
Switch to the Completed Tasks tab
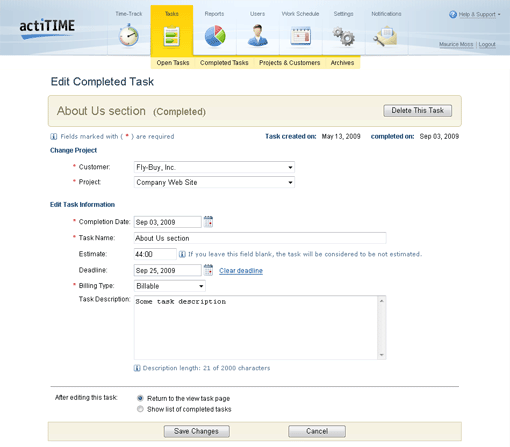point(224,63)
